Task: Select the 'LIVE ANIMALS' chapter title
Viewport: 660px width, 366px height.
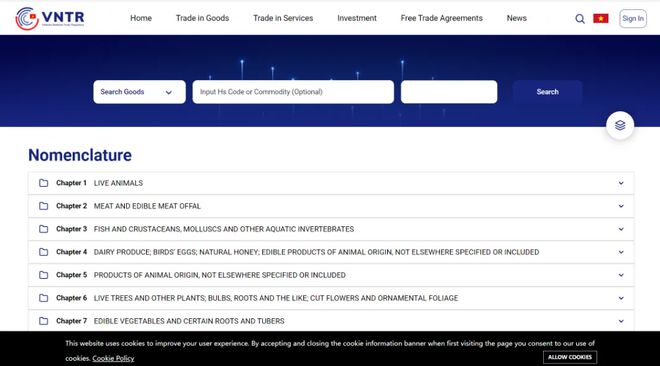Action: click(118, 183)
